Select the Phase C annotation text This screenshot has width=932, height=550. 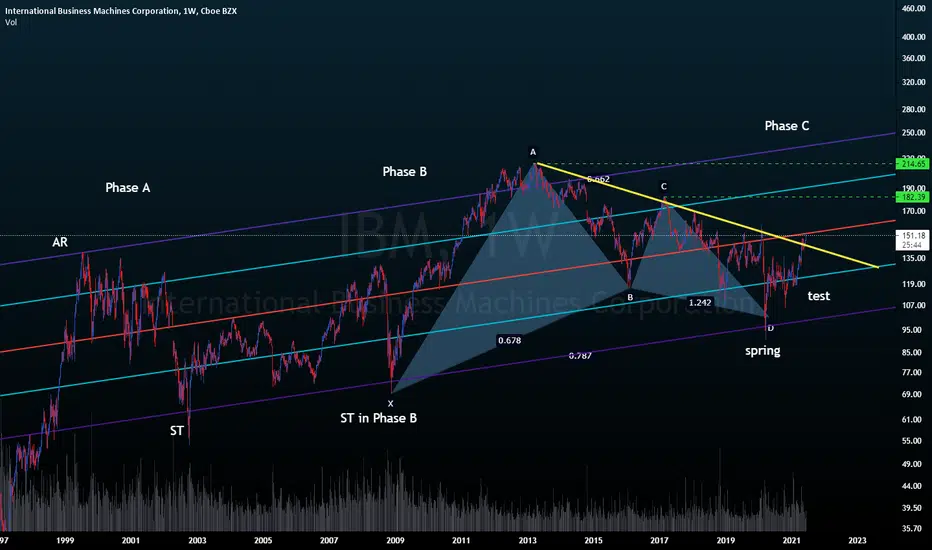click(x=787, y=126)
